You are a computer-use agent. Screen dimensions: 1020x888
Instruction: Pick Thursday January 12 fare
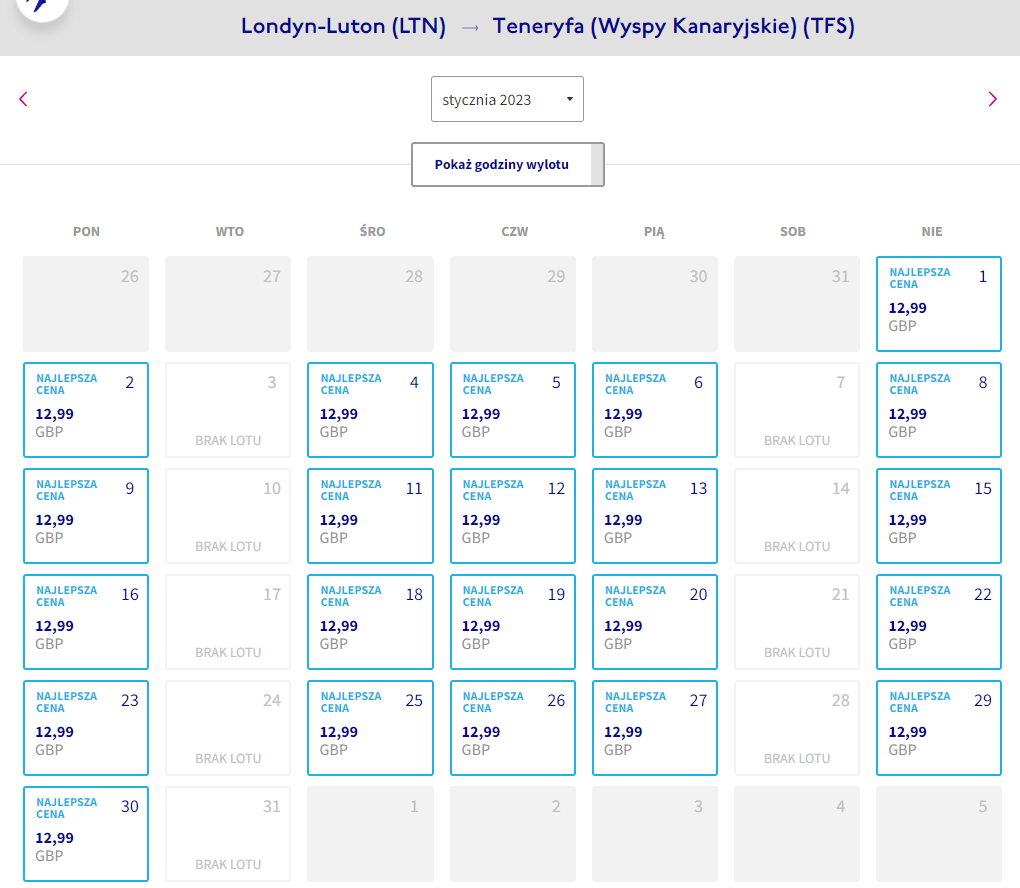(513, 516)
